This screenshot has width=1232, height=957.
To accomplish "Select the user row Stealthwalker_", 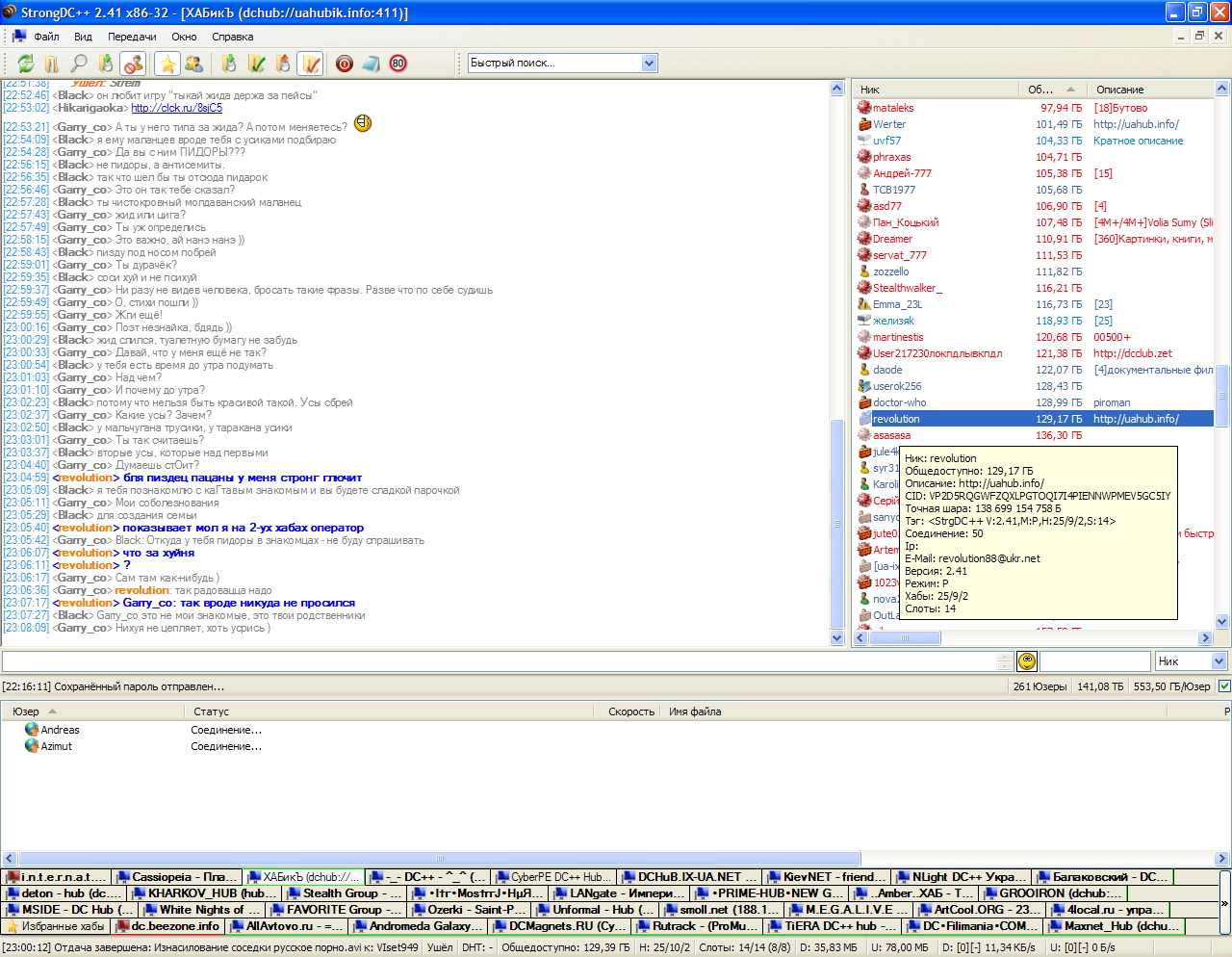I will click(x=1035, y=288).
